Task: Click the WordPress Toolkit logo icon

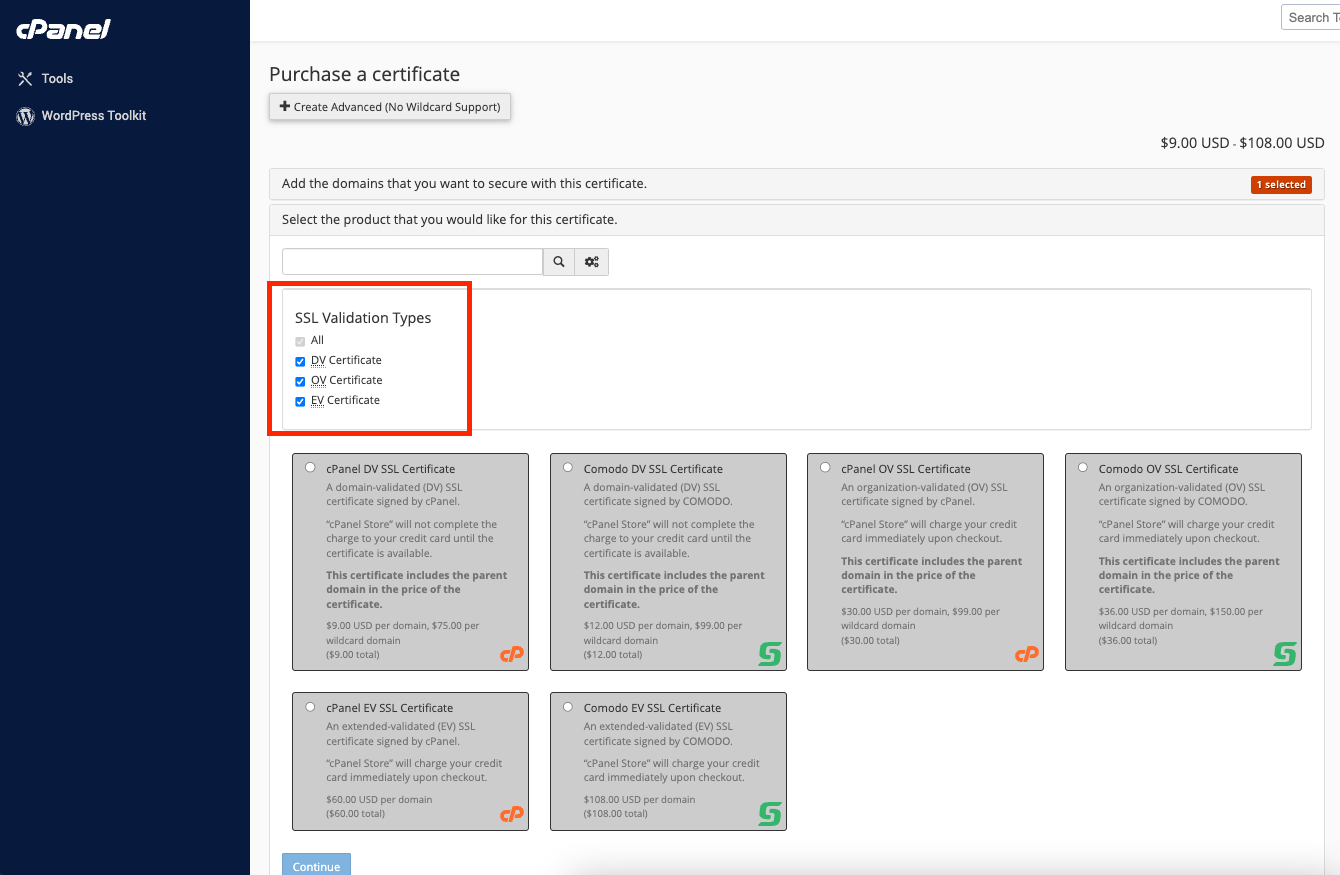Action: pyautogui.click(x=25, y=116)
